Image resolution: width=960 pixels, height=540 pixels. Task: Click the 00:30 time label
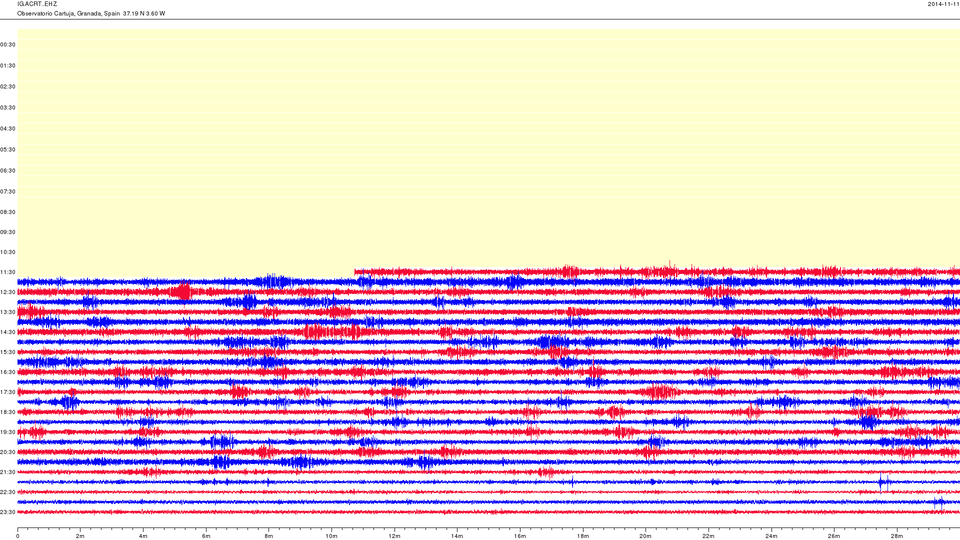click(x=8, y=45)
